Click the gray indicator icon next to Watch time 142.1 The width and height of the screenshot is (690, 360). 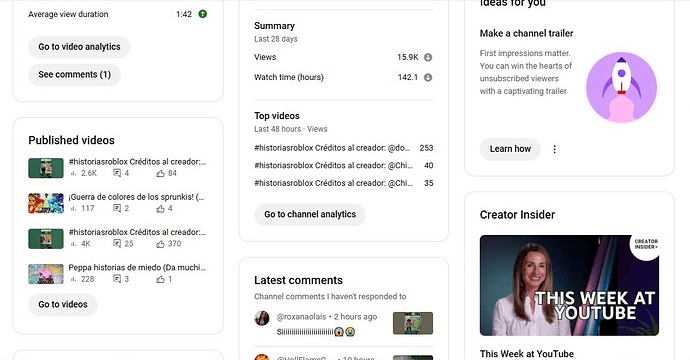[x=428, y=77]
